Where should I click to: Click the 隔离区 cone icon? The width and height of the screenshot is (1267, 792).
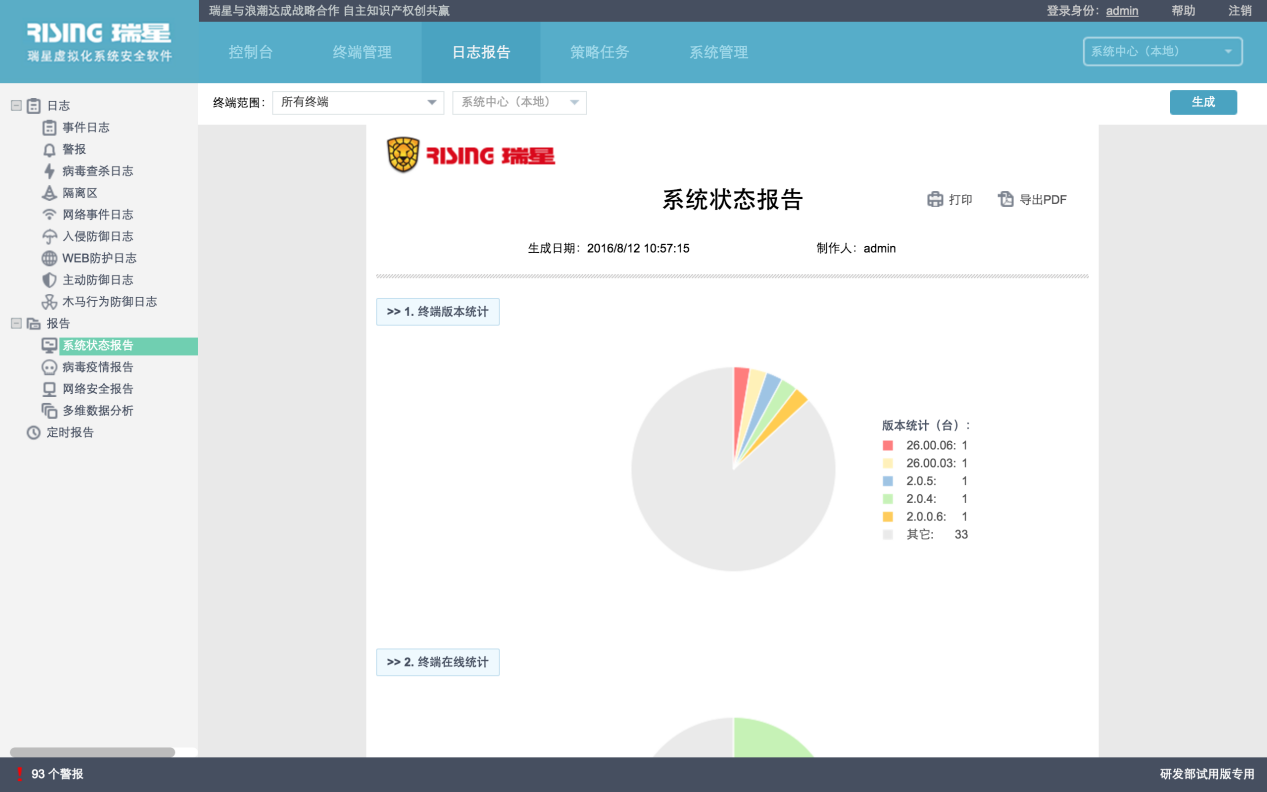click(x=49, y=193)
